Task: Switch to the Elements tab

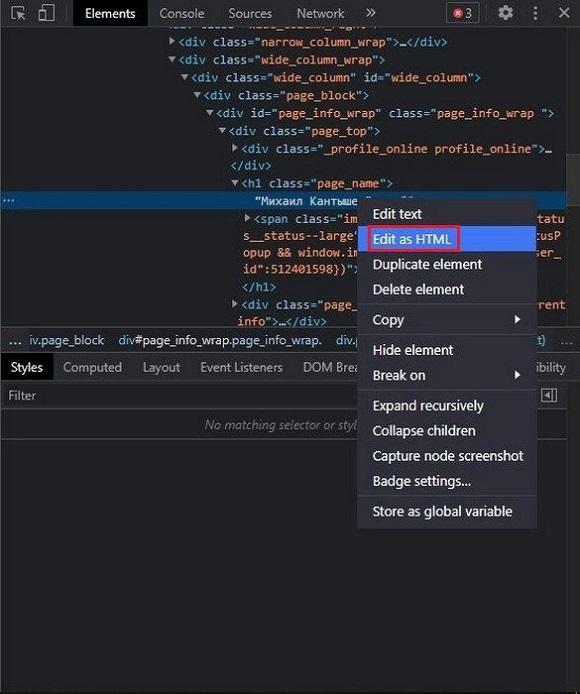Action: (110, 14)
